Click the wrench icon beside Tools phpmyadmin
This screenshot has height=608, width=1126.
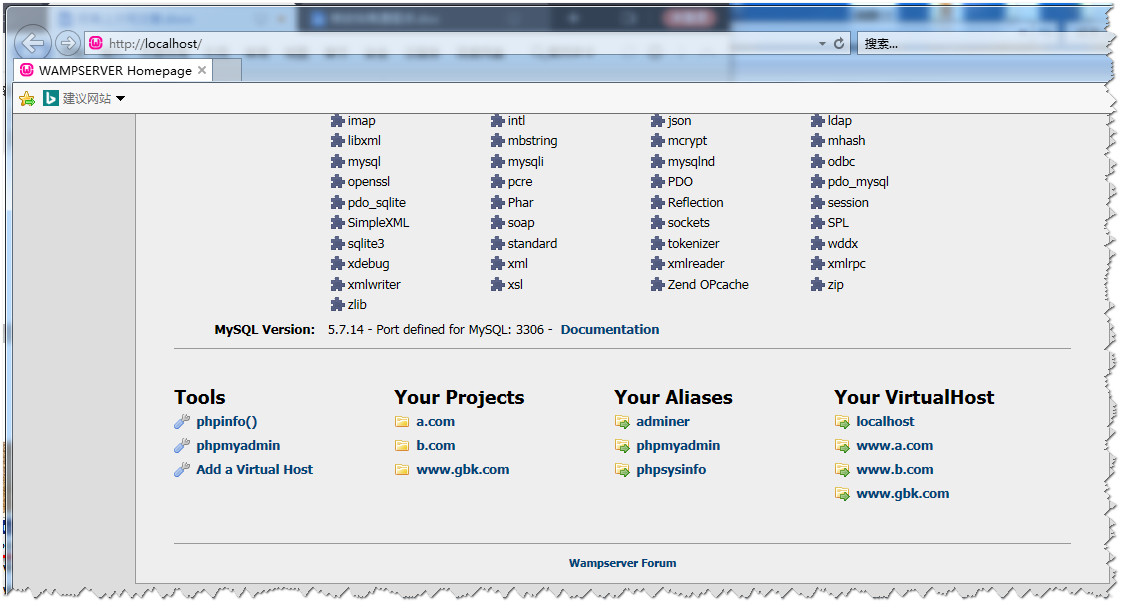point(182,446)
